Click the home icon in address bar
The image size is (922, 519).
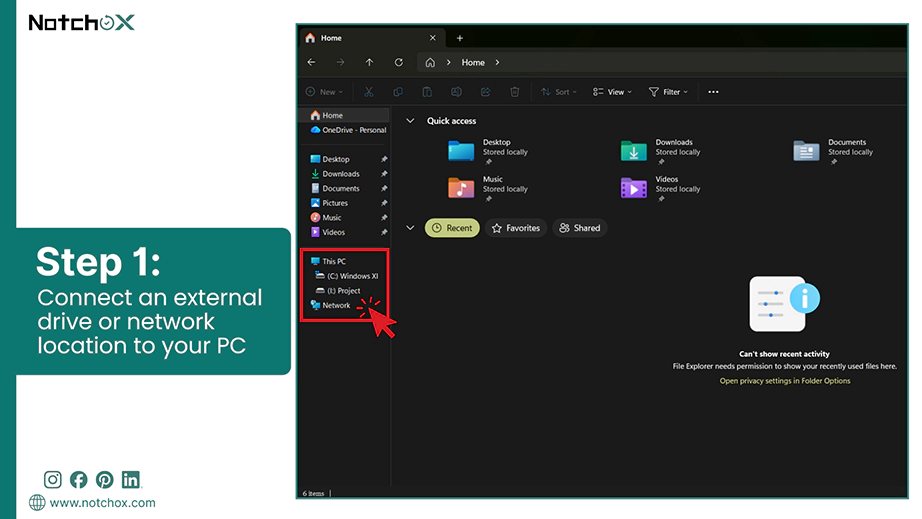(430, 62)
